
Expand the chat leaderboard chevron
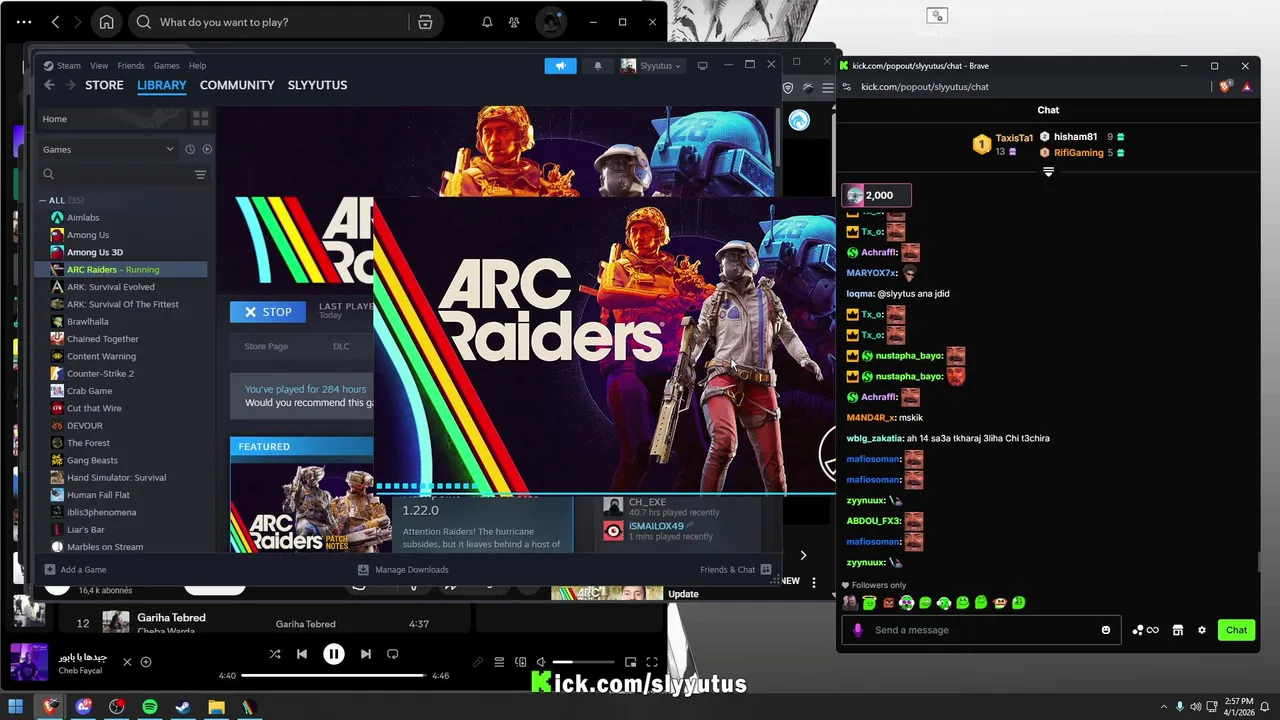pos(1048,172)
